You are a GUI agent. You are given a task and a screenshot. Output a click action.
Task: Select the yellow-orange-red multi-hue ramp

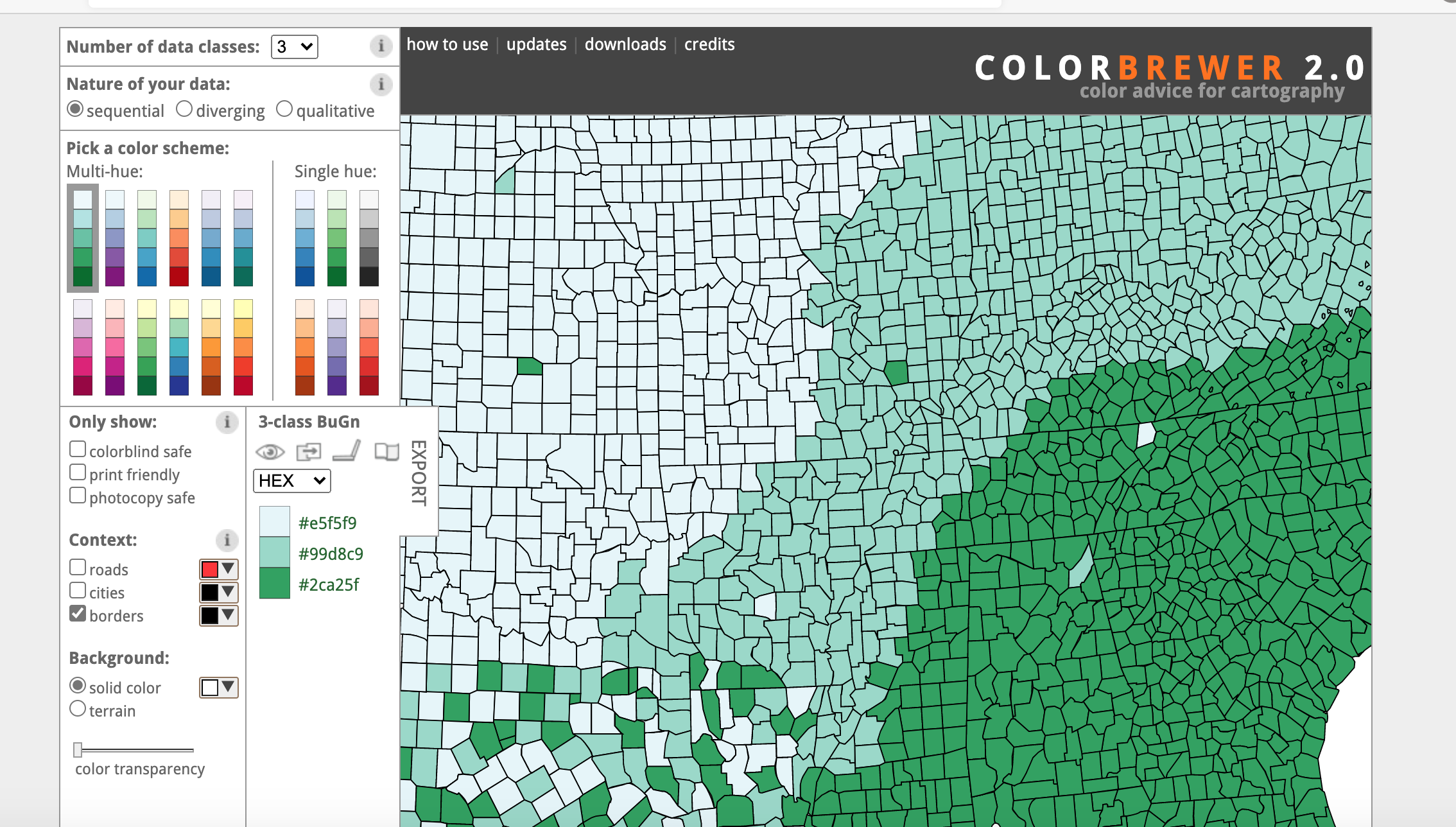click(243, 347)
